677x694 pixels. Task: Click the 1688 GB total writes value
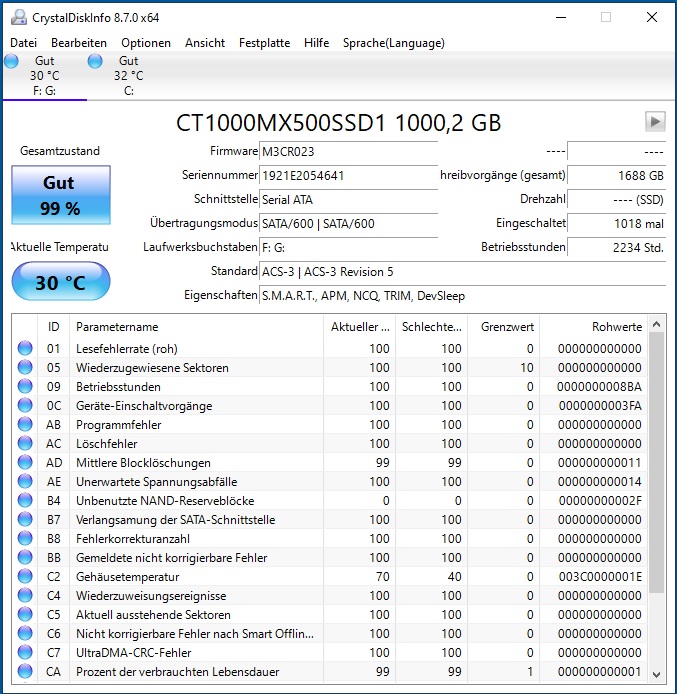coord(616,175)
